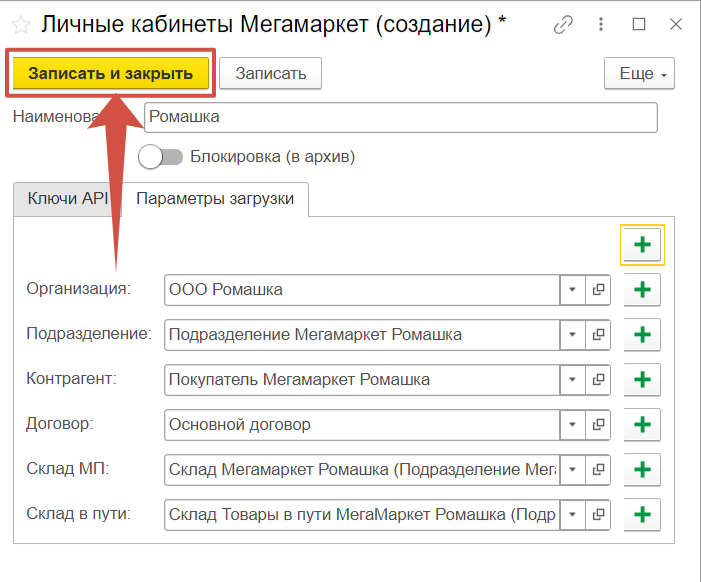Expand the Контрагент dropdown list
This screenshot has height=582, width=701.
[x=572, y=380]
